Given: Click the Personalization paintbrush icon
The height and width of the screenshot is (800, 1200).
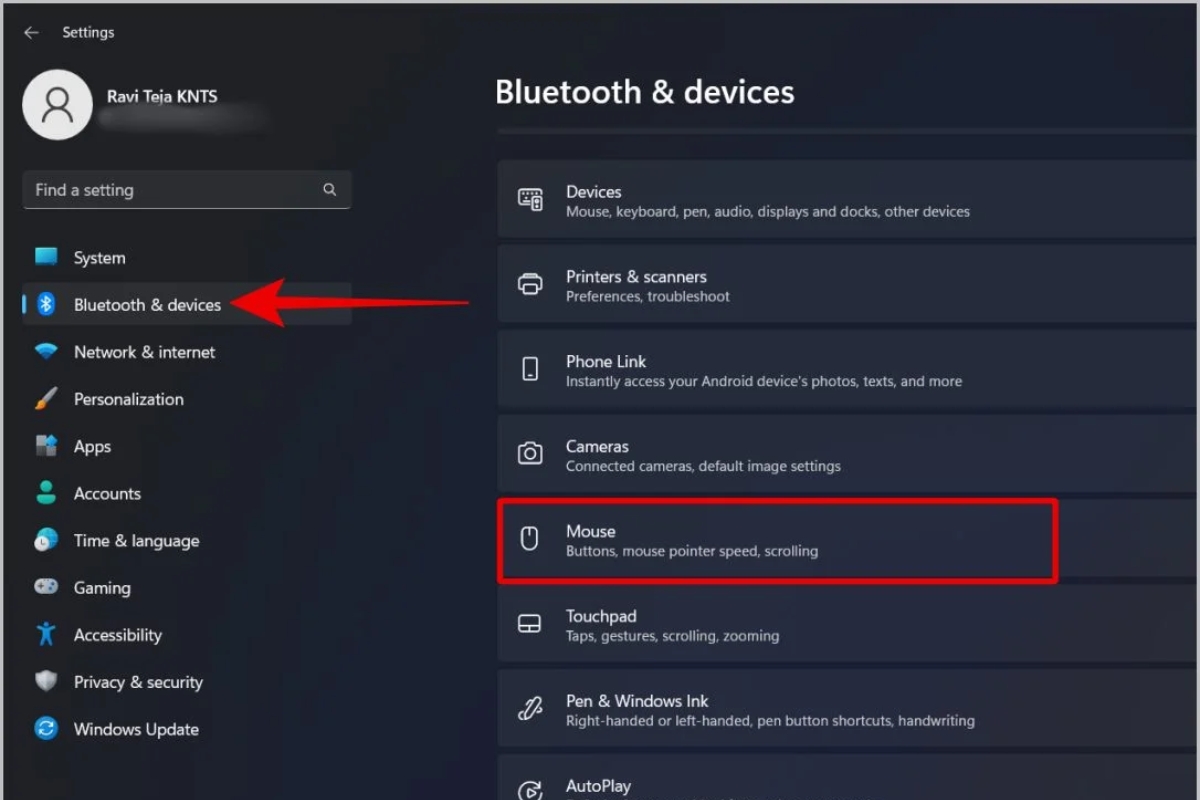Looking at the screenshot, I should (x=46, y=399).
